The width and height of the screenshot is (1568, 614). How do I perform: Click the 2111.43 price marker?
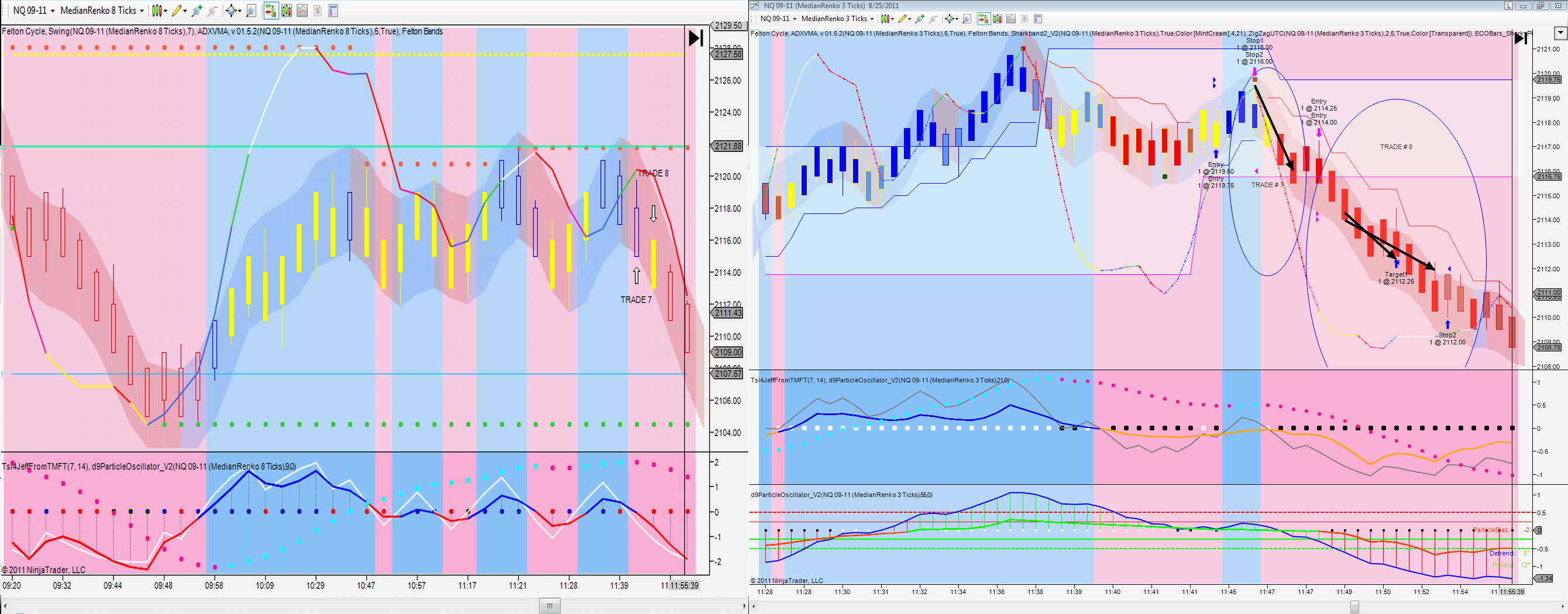(x=728, y=313)
